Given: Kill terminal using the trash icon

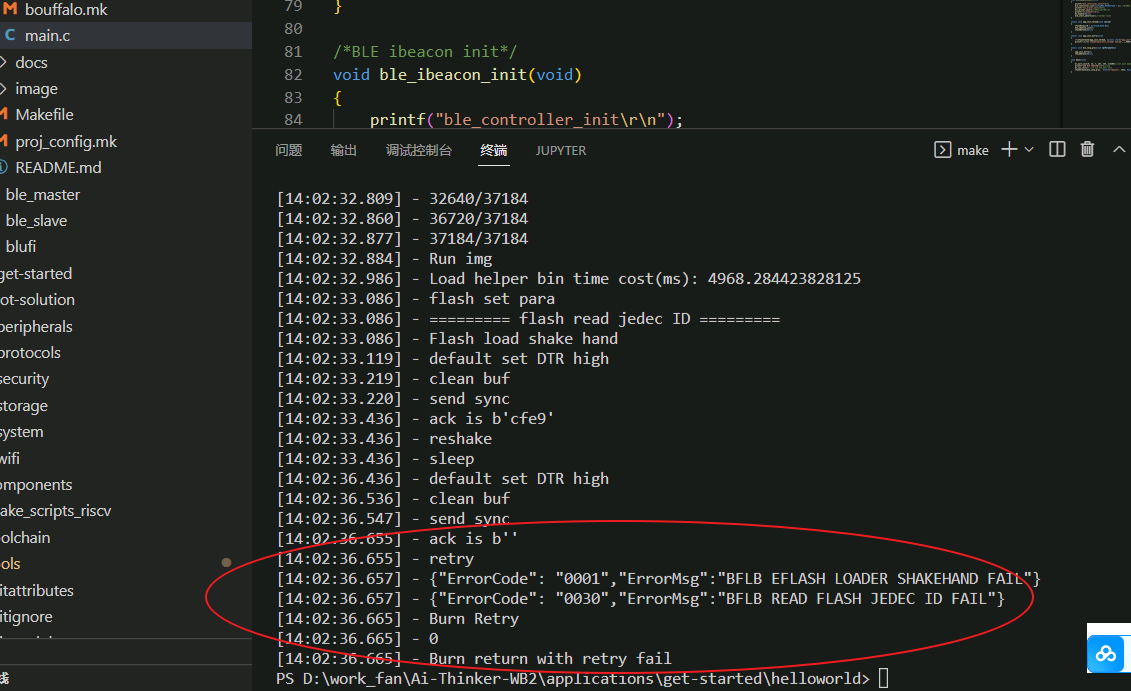Looking at the screenshot, I should pyautogui.click(x=1088, y=150).
